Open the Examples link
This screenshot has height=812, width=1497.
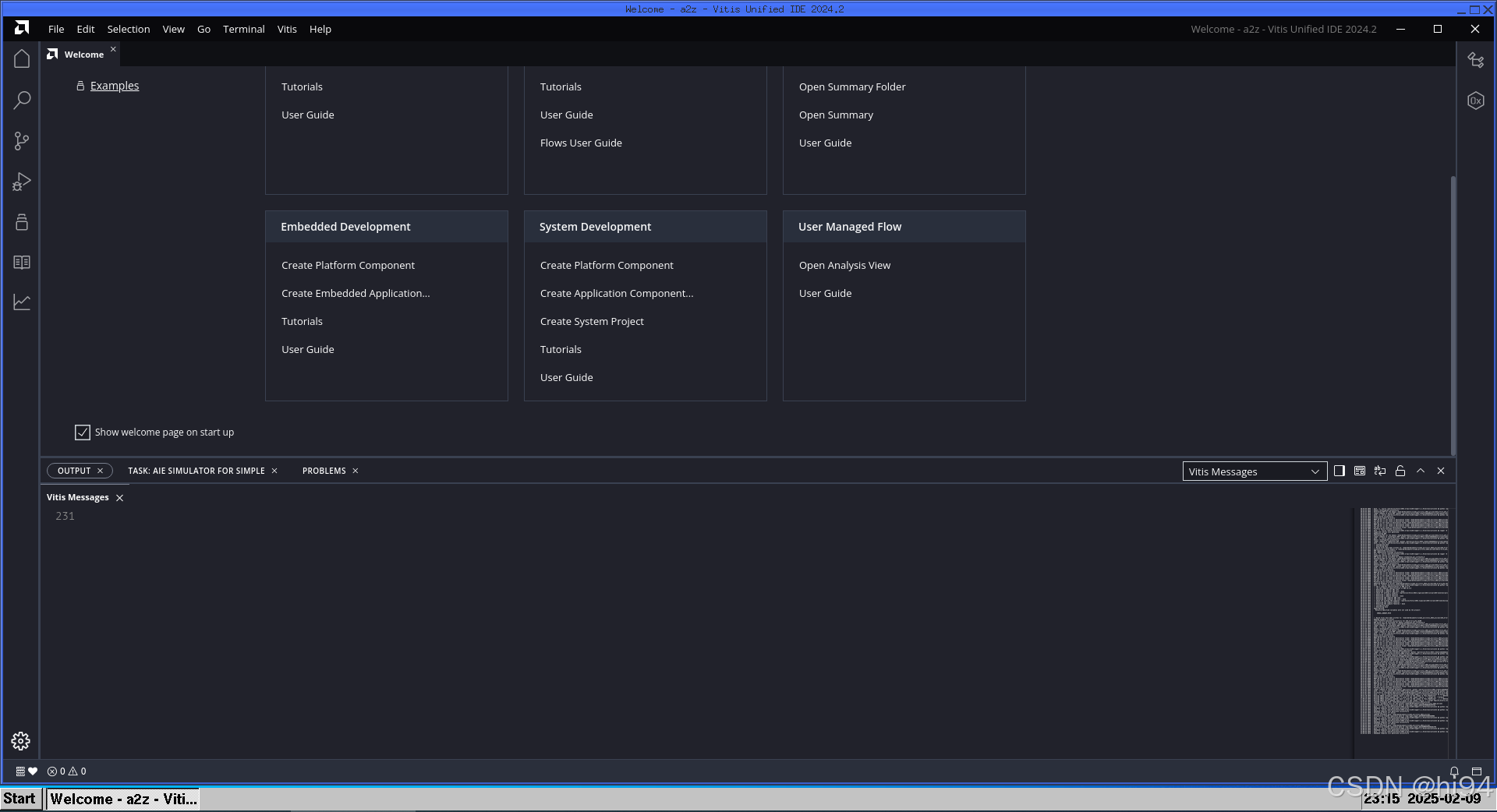pyautogui.click(x=115, y=86)
